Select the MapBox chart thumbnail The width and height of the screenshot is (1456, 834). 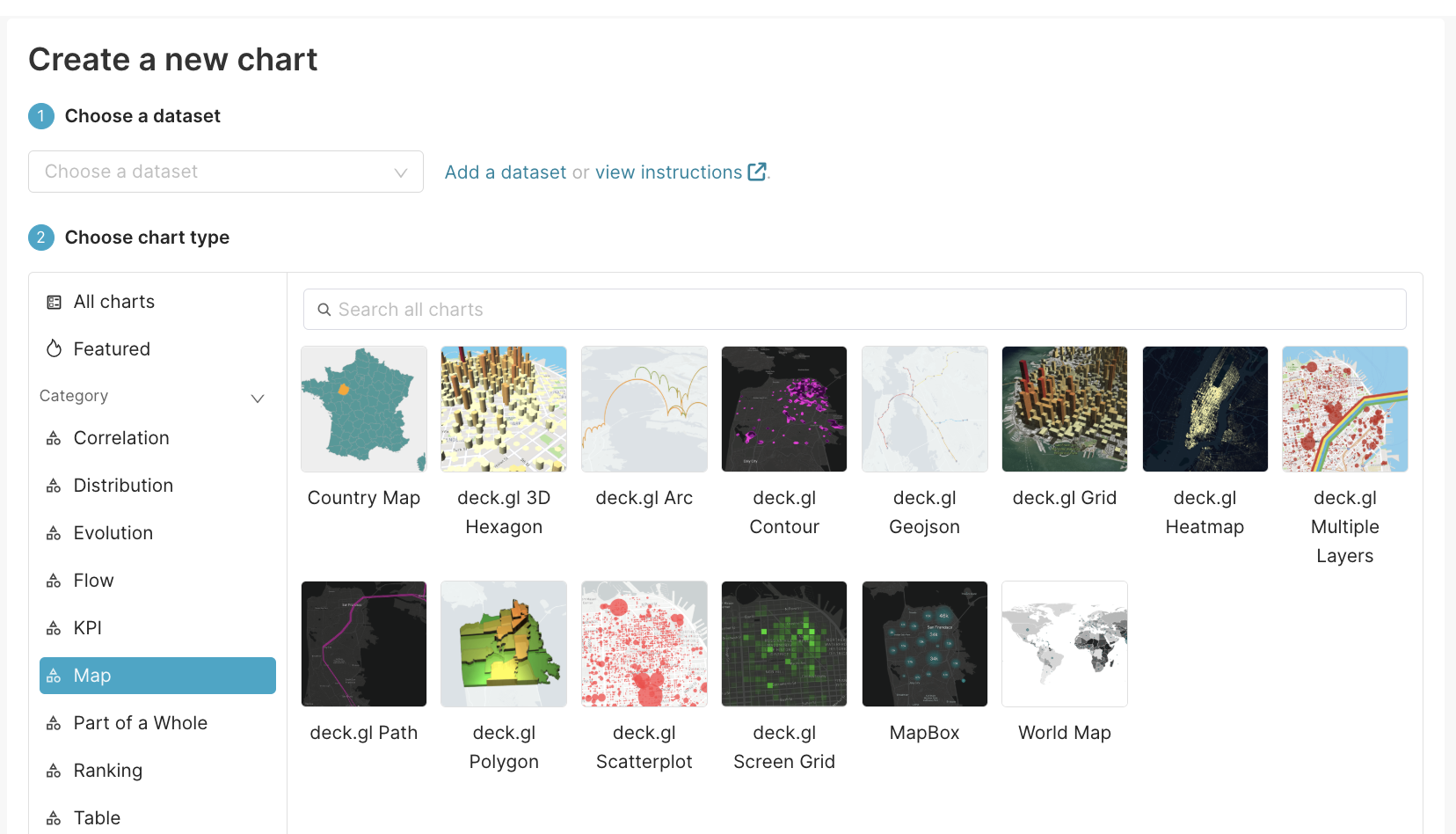click(x=925, y=644)
